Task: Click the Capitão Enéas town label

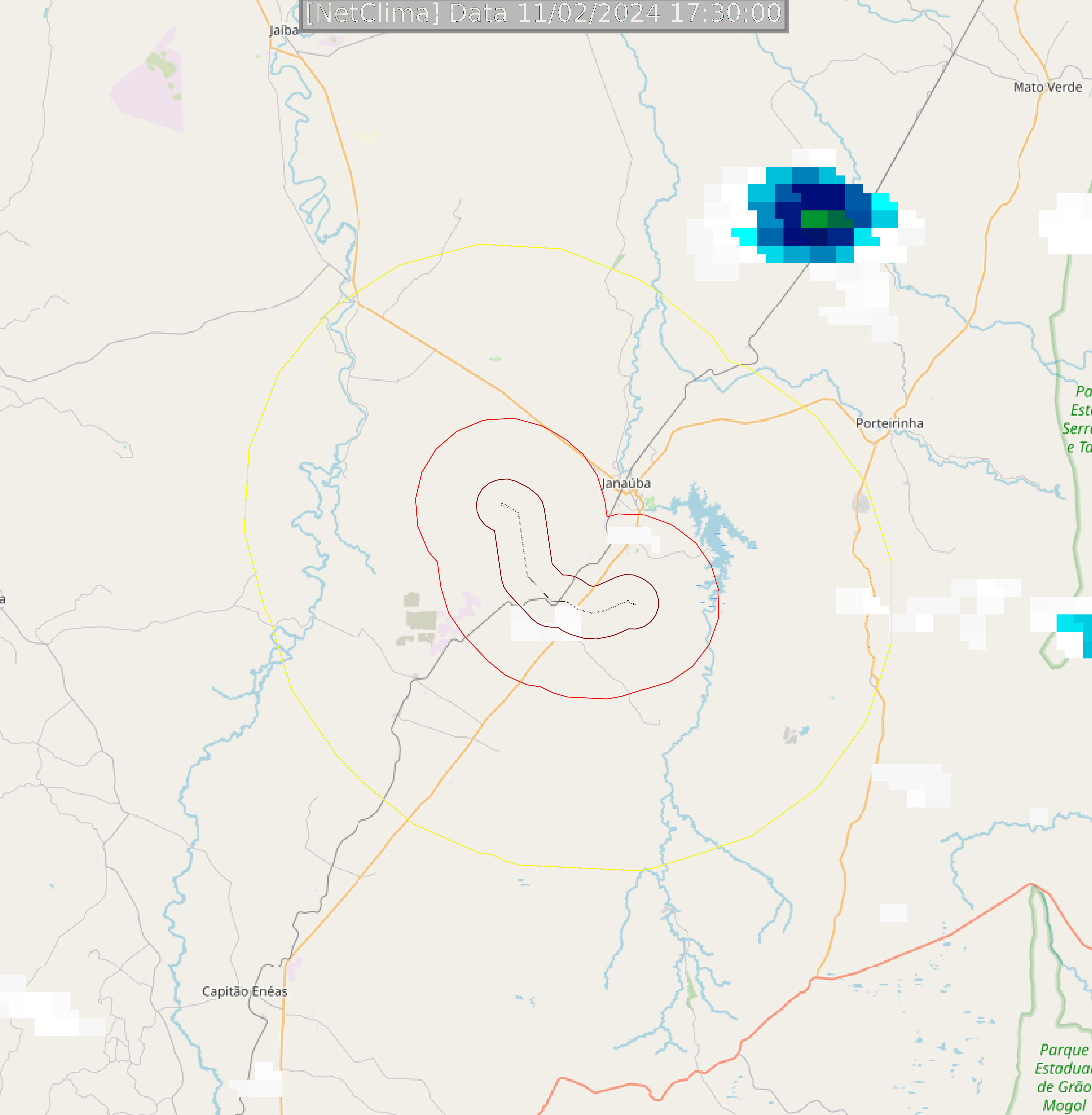Action: (x=245, y=992)
